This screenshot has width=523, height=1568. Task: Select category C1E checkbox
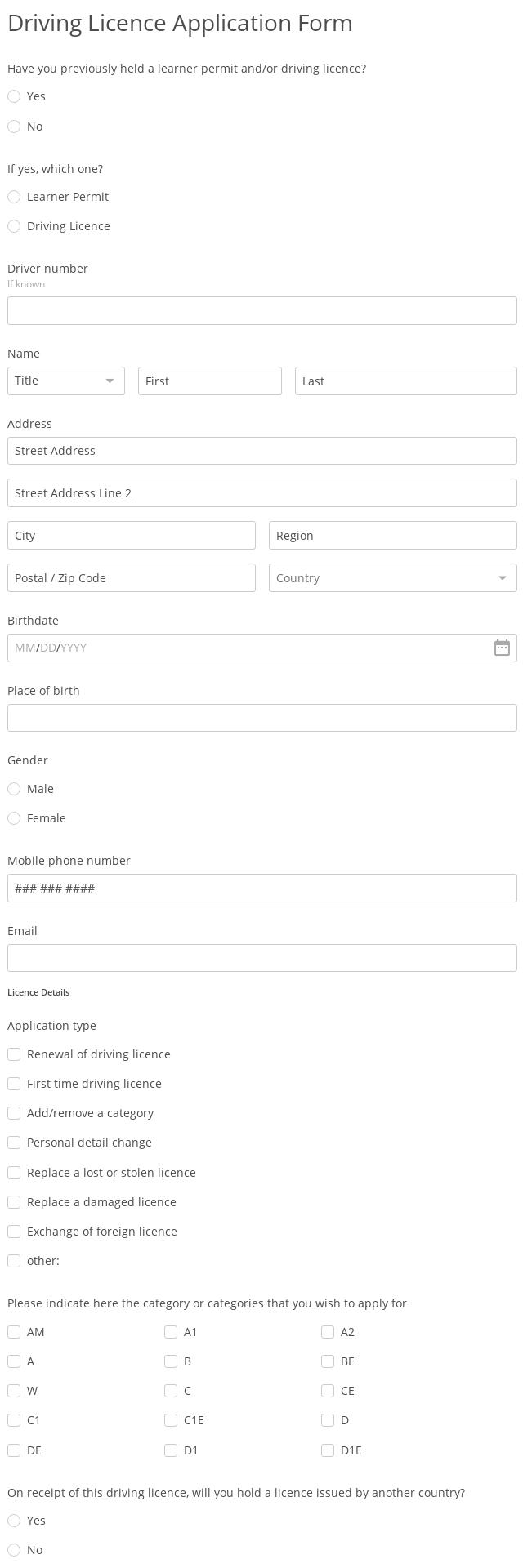coord(171,1420)
